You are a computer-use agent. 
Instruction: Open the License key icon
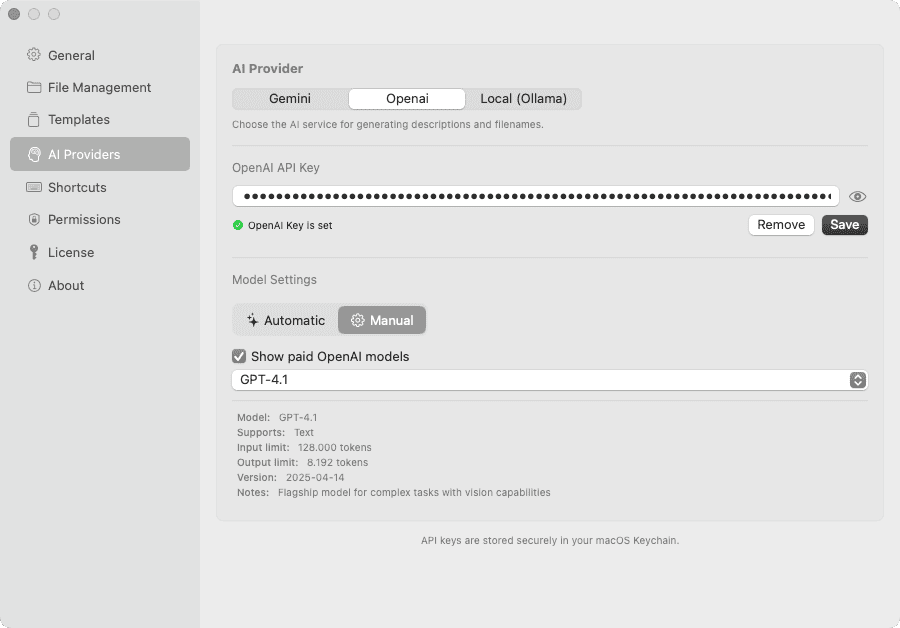[34, 252]
